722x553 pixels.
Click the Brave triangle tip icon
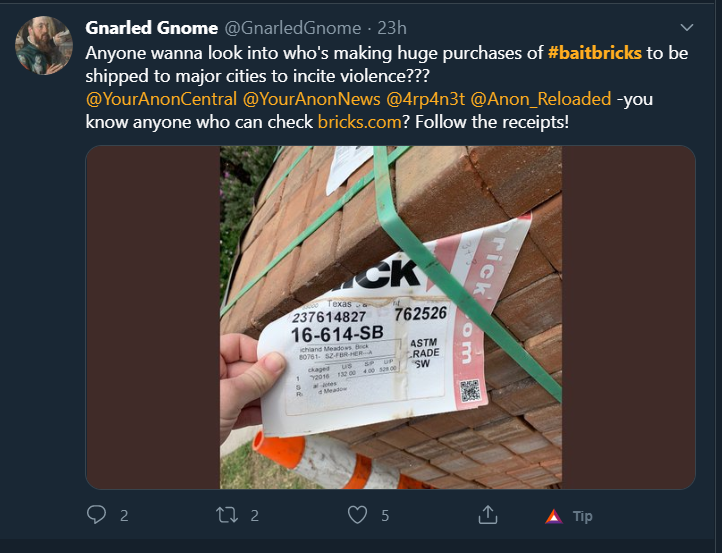click(x=554, y=517)
